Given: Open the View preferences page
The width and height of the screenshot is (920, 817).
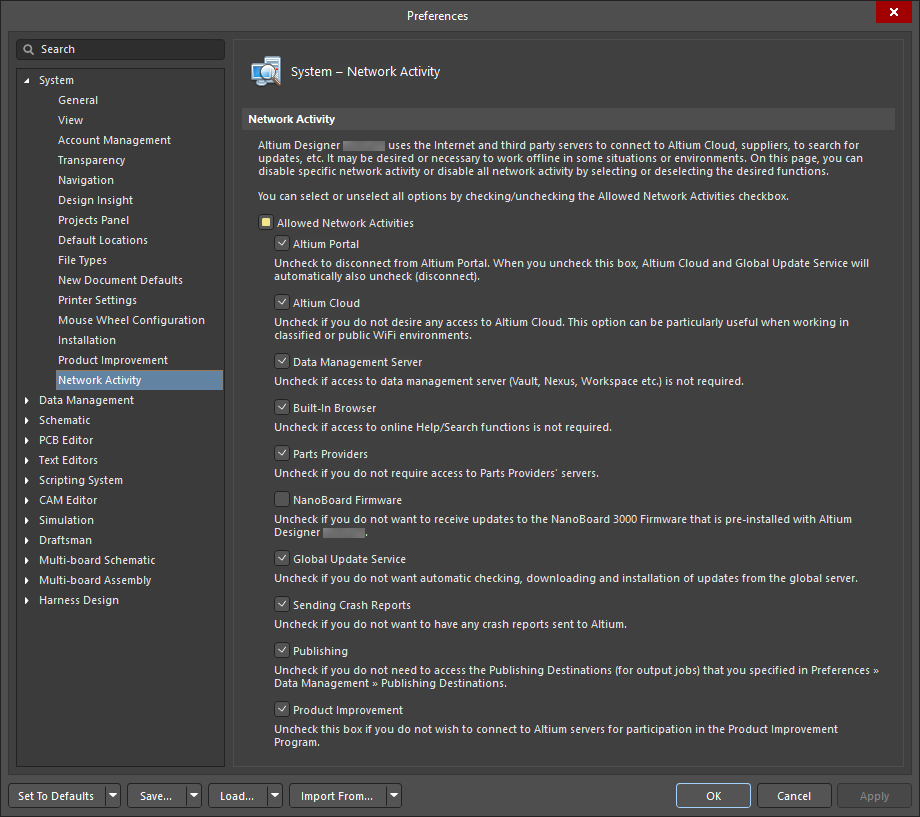Looking at the screenshot, I should pos(70,120).
